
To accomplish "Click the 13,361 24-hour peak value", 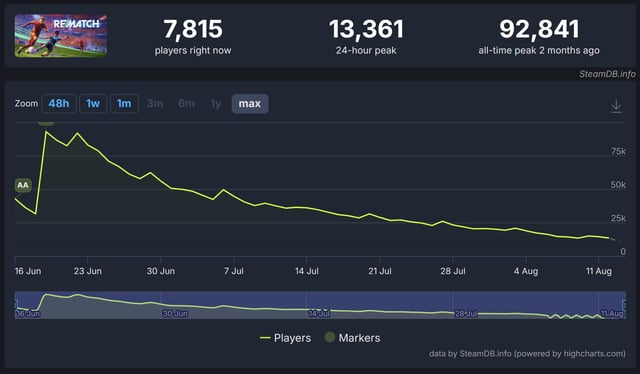I will (x=366, y=29).
